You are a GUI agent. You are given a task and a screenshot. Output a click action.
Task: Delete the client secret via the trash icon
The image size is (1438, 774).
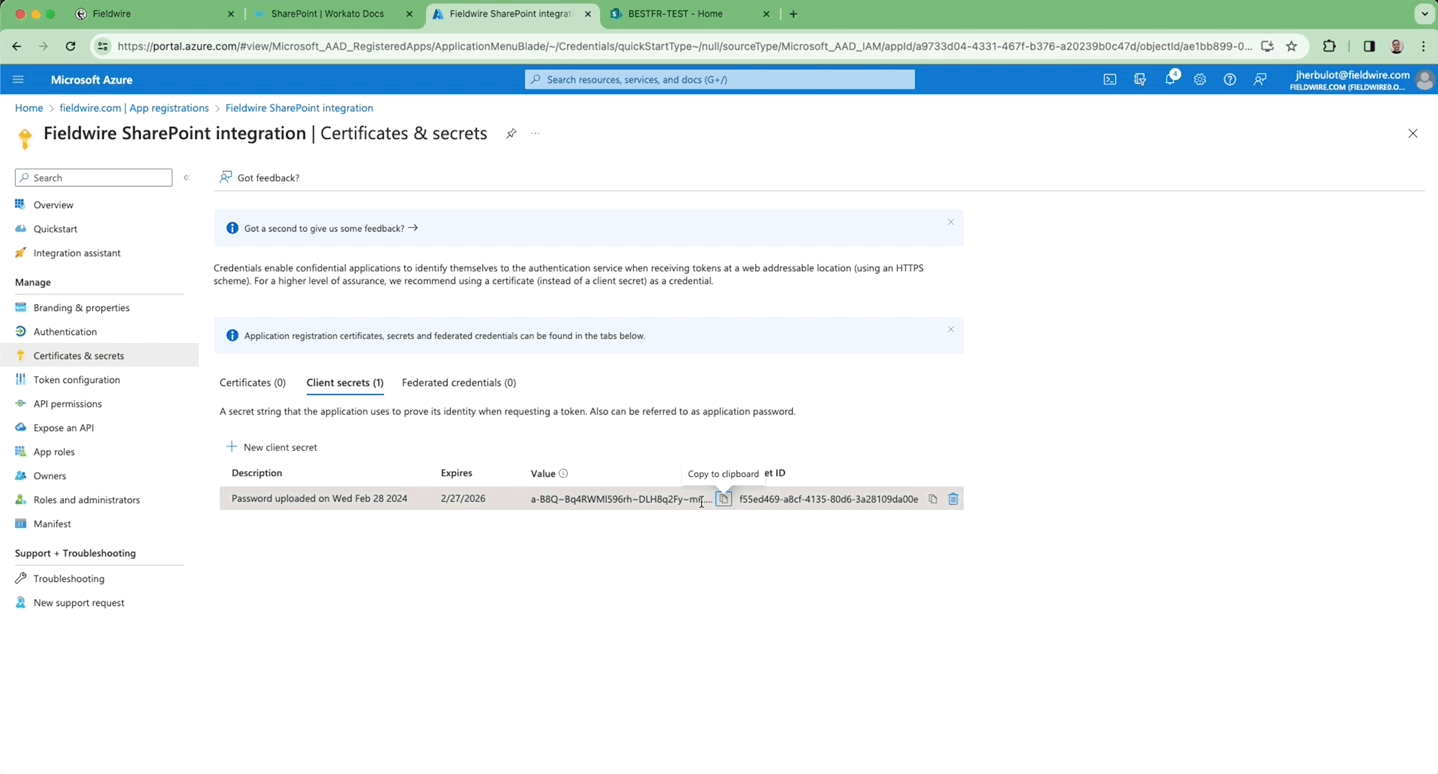[x=952, y=498]
